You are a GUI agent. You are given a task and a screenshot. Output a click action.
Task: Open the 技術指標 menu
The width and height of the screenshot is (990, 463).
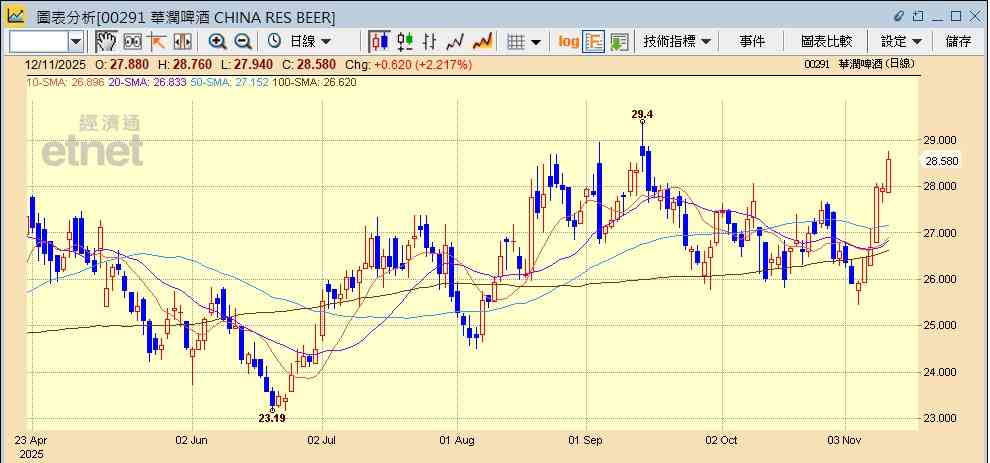677,41
